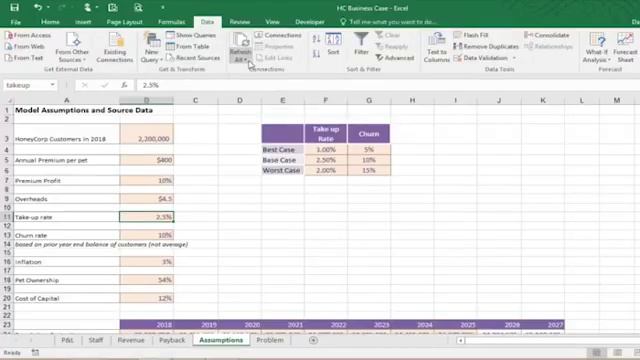Switch to the Problem sheet tab

click(270, 340)
